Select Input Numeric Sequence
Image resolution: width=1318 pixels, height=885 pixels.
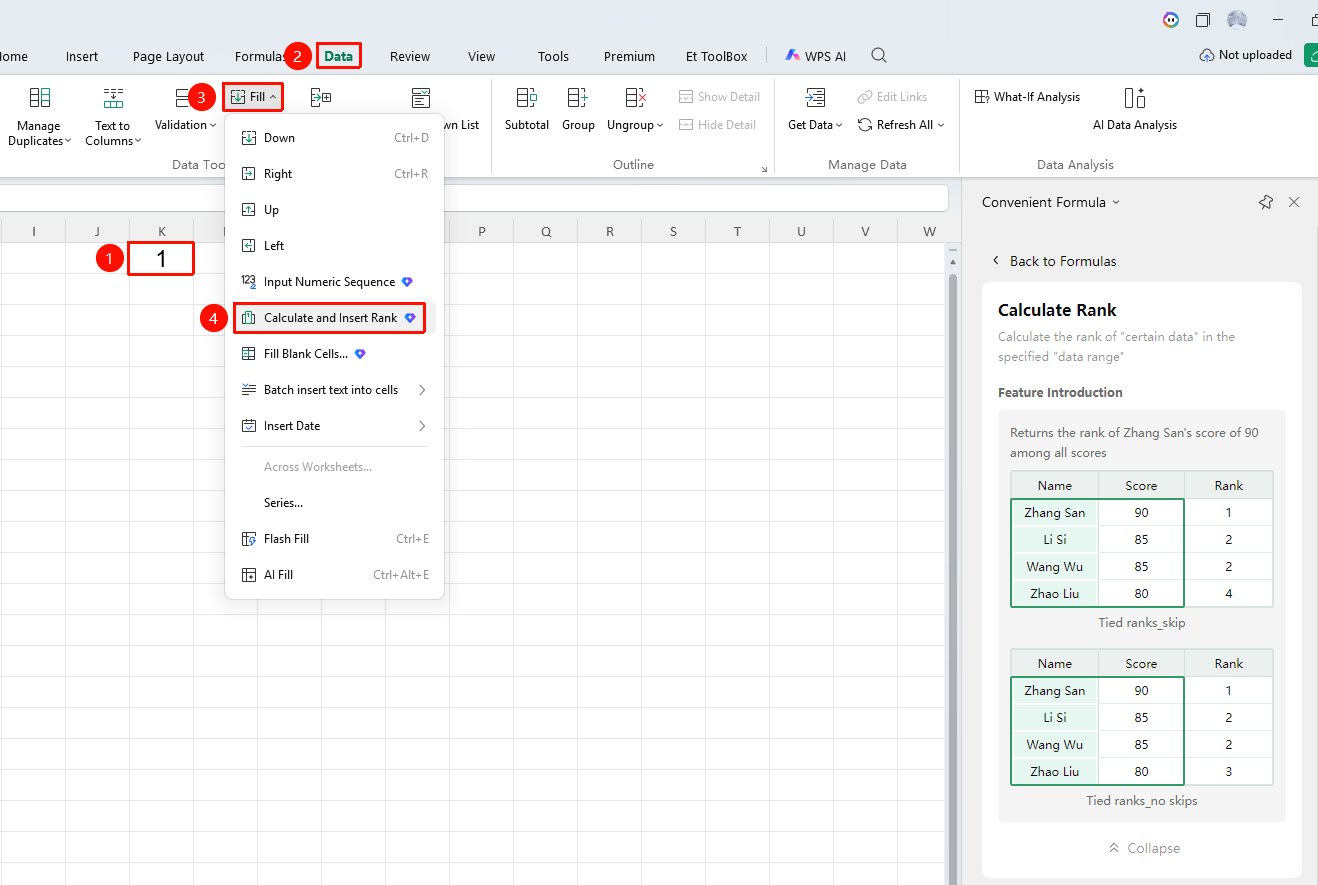335,282
